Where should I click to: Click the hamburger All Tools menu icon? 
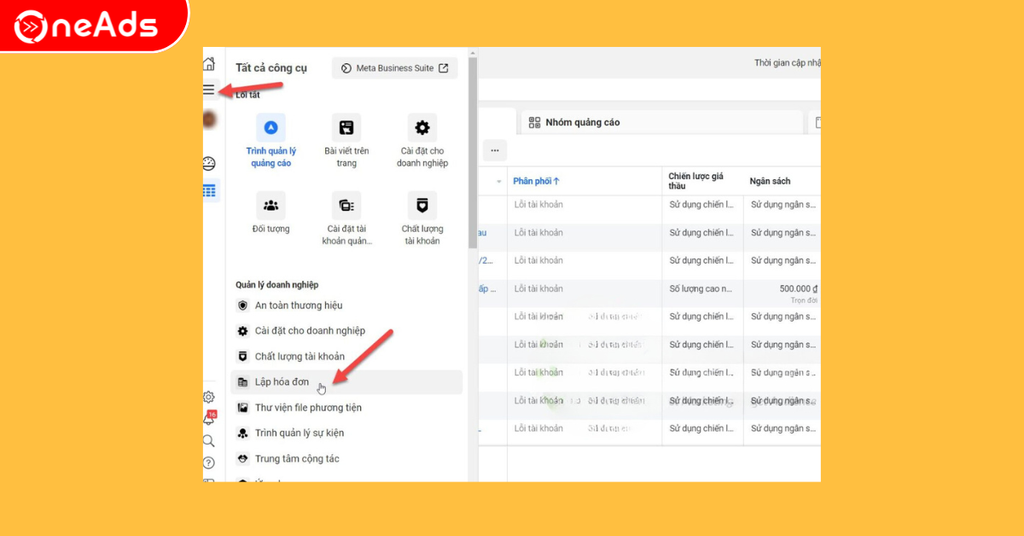pyautogui.click(x=209, y=89)
